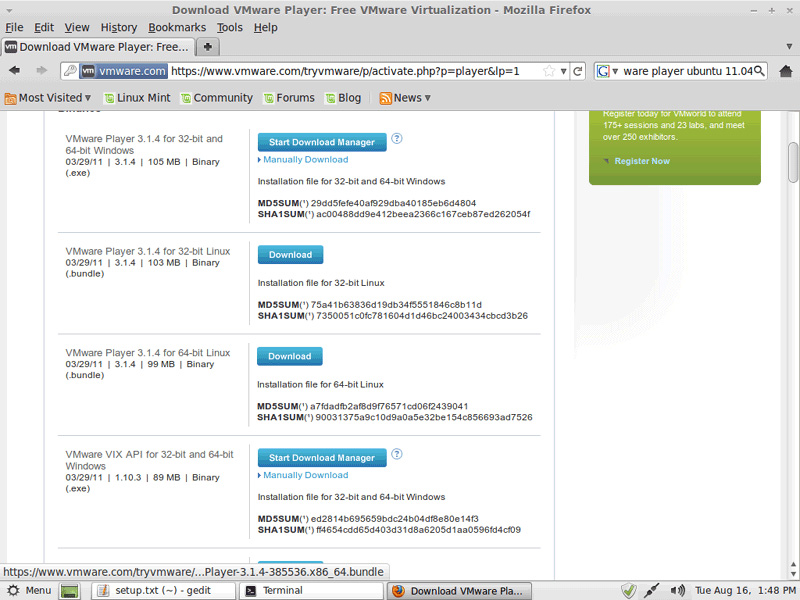
Task: Select Download VMware Player taskbar entry
Action: [x=459, y=591]
